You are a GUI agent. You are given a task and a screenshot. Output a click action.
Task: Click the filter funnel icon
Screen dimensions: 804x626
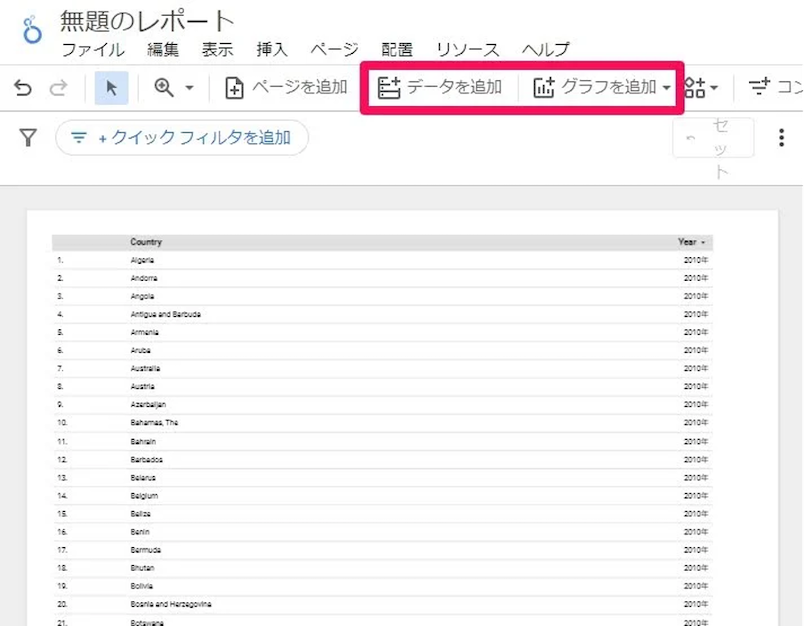28,138
